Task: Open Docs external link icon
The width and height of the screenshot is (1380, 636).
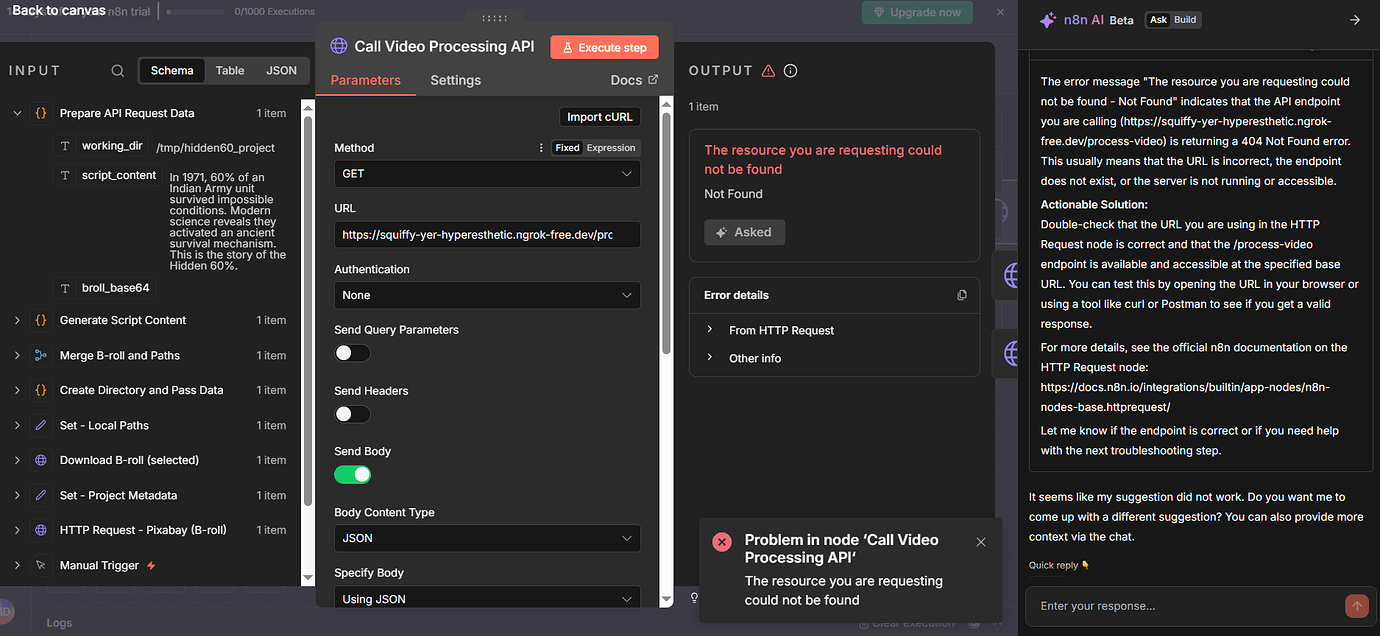Action: (x=653, y=80)
